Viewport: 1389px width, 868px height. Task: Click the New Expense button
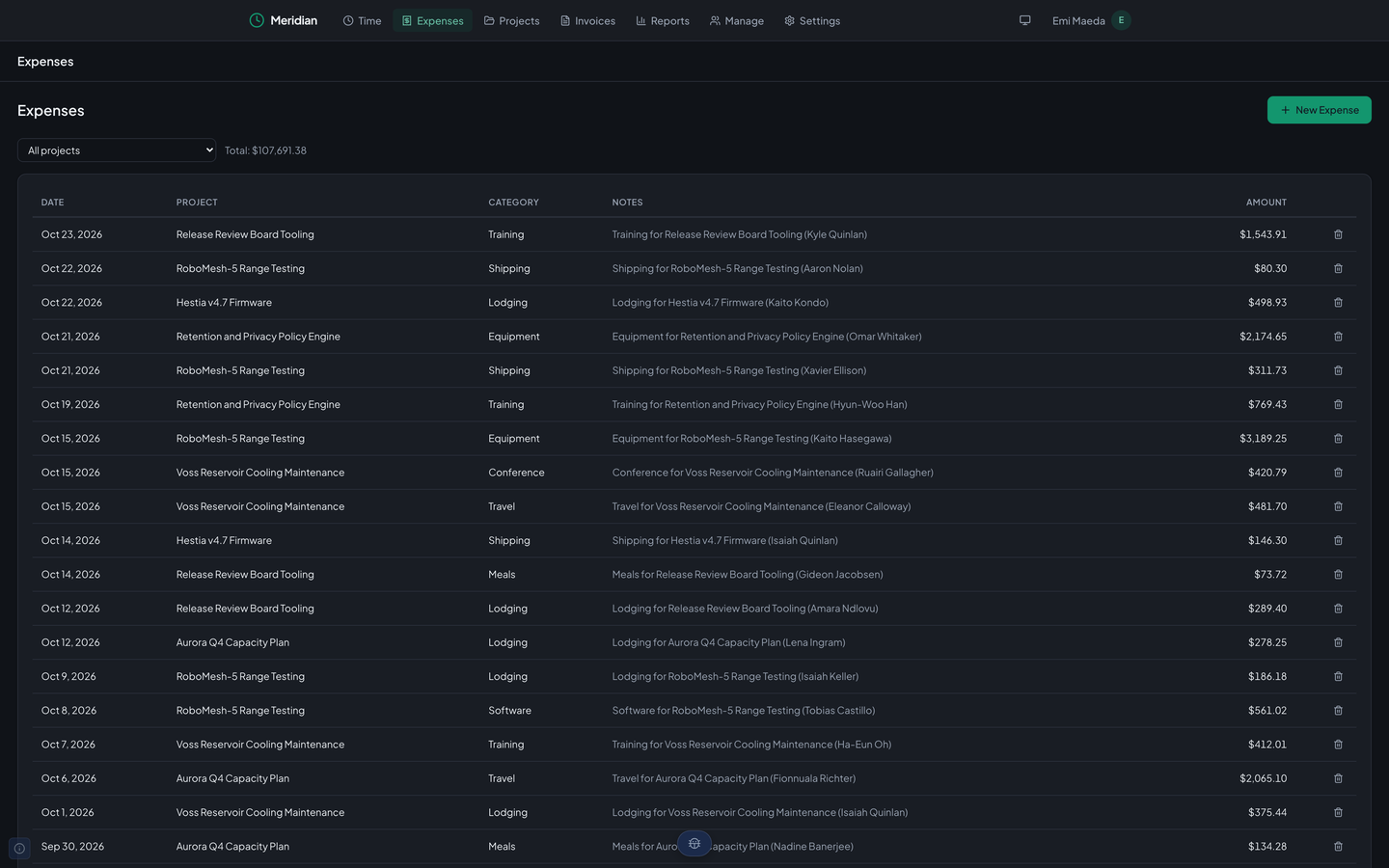(1319, 110)
